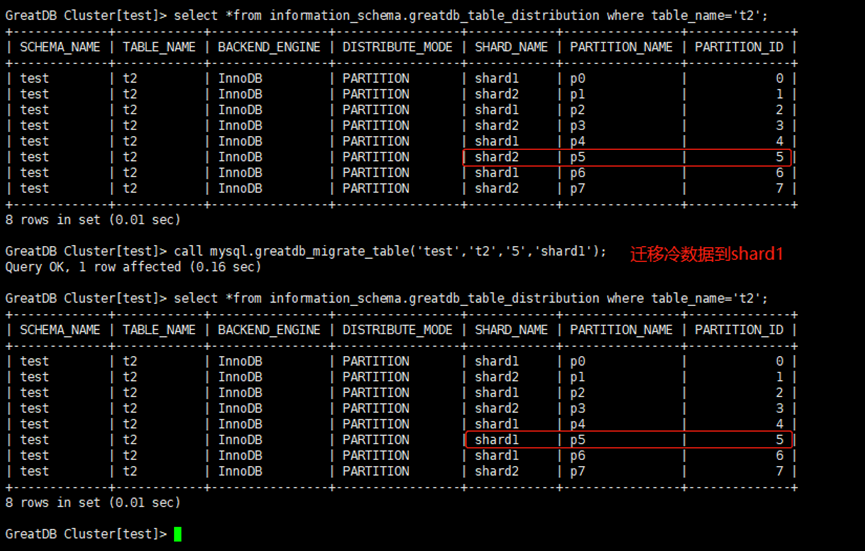Click partition ID 3 in the first result table
Viewport: 865px width, 551px height.
coord(779,126)
